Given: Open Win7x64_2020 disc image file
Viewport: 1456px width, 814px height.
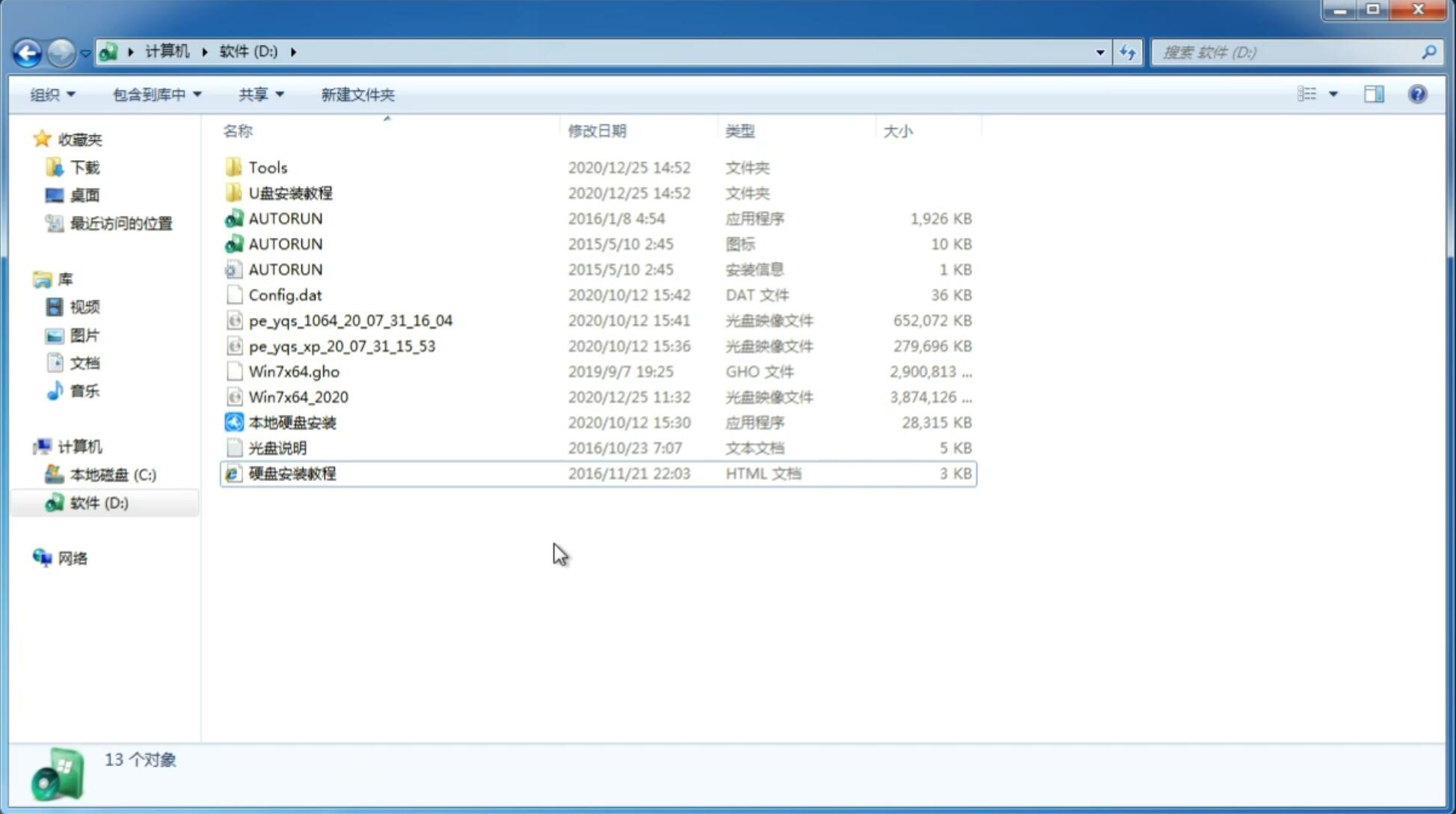Looking at the screenshot, I should tap(298, 397).
